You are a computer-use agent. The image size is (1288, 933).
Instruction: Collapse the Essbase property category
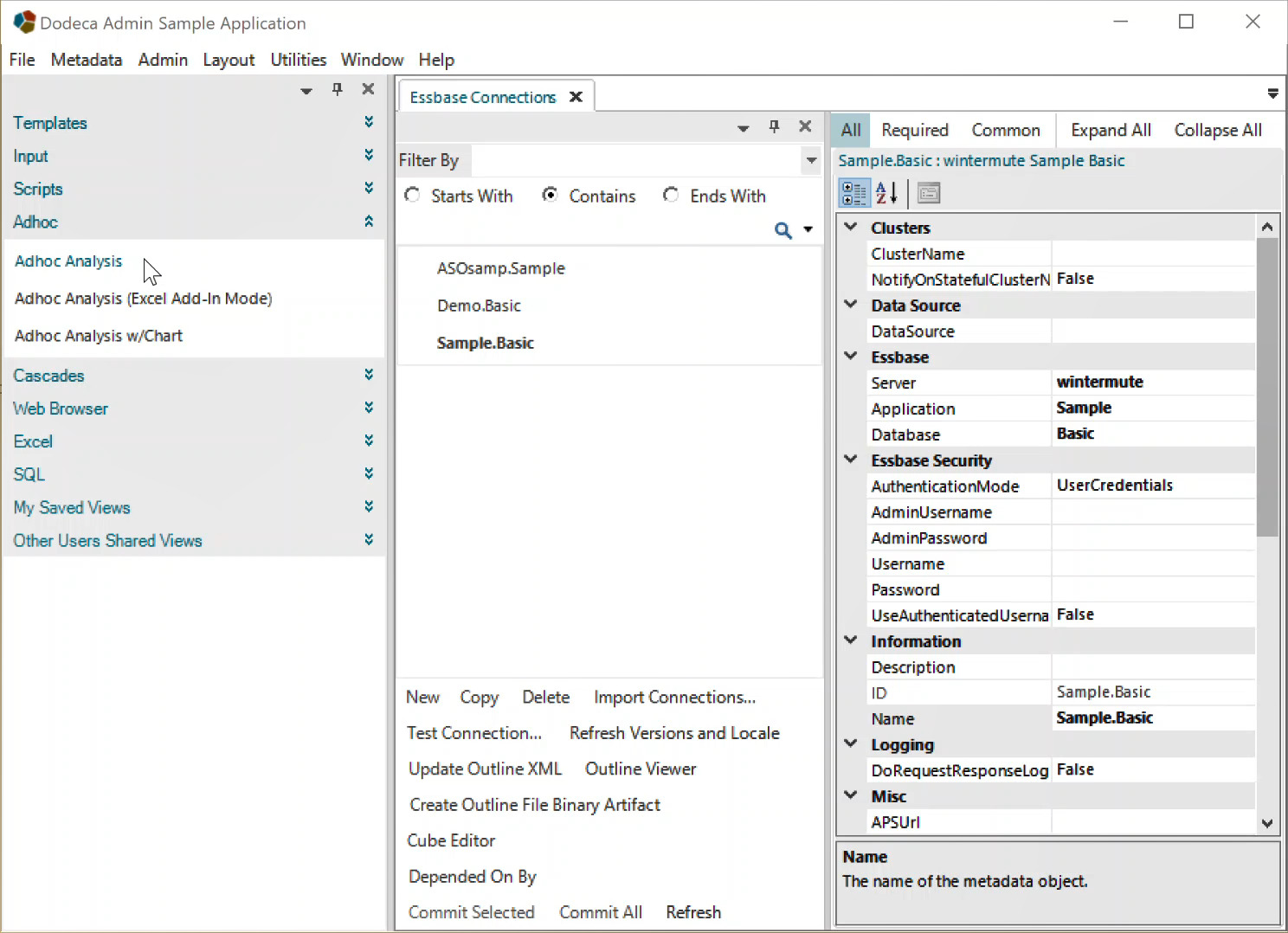tap(851, 357)
